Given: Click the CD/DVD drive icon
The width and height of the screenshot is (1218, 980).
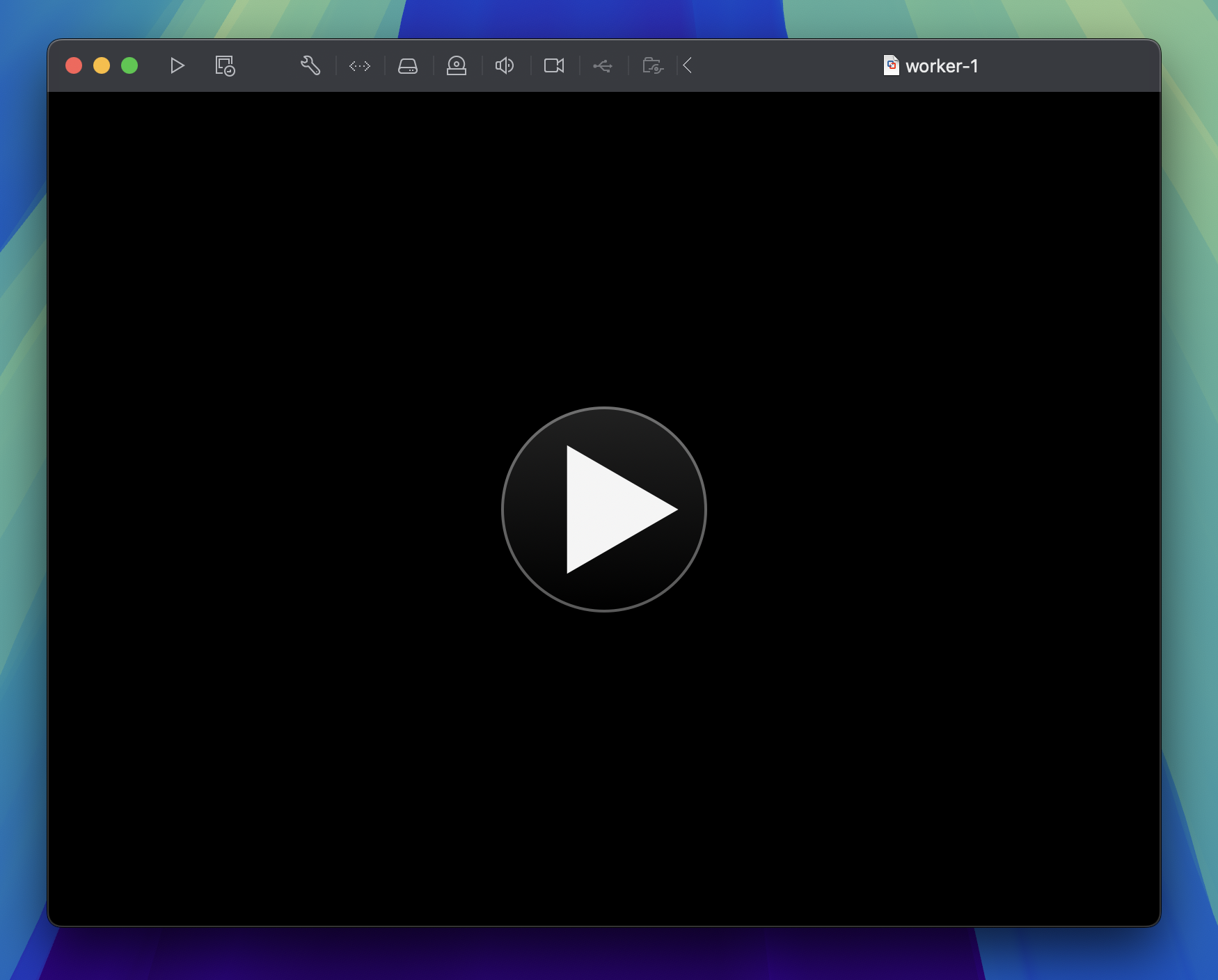Looking at the screenshot, I should pos(457,66).
